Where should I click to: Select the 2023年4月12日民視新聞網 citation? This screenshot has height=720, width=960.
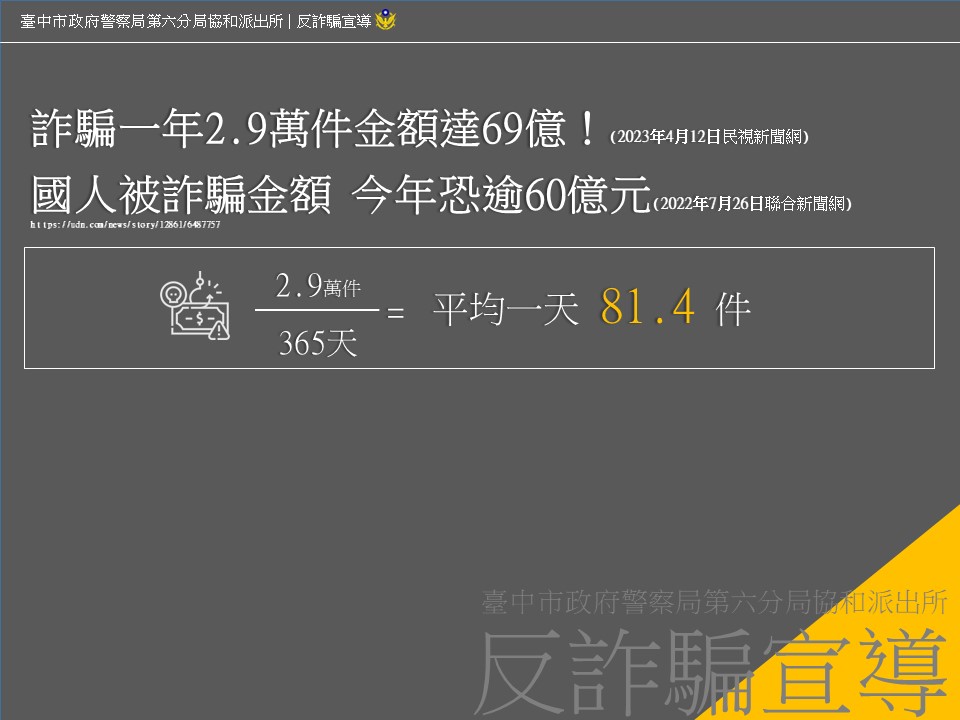pos(708,138)
